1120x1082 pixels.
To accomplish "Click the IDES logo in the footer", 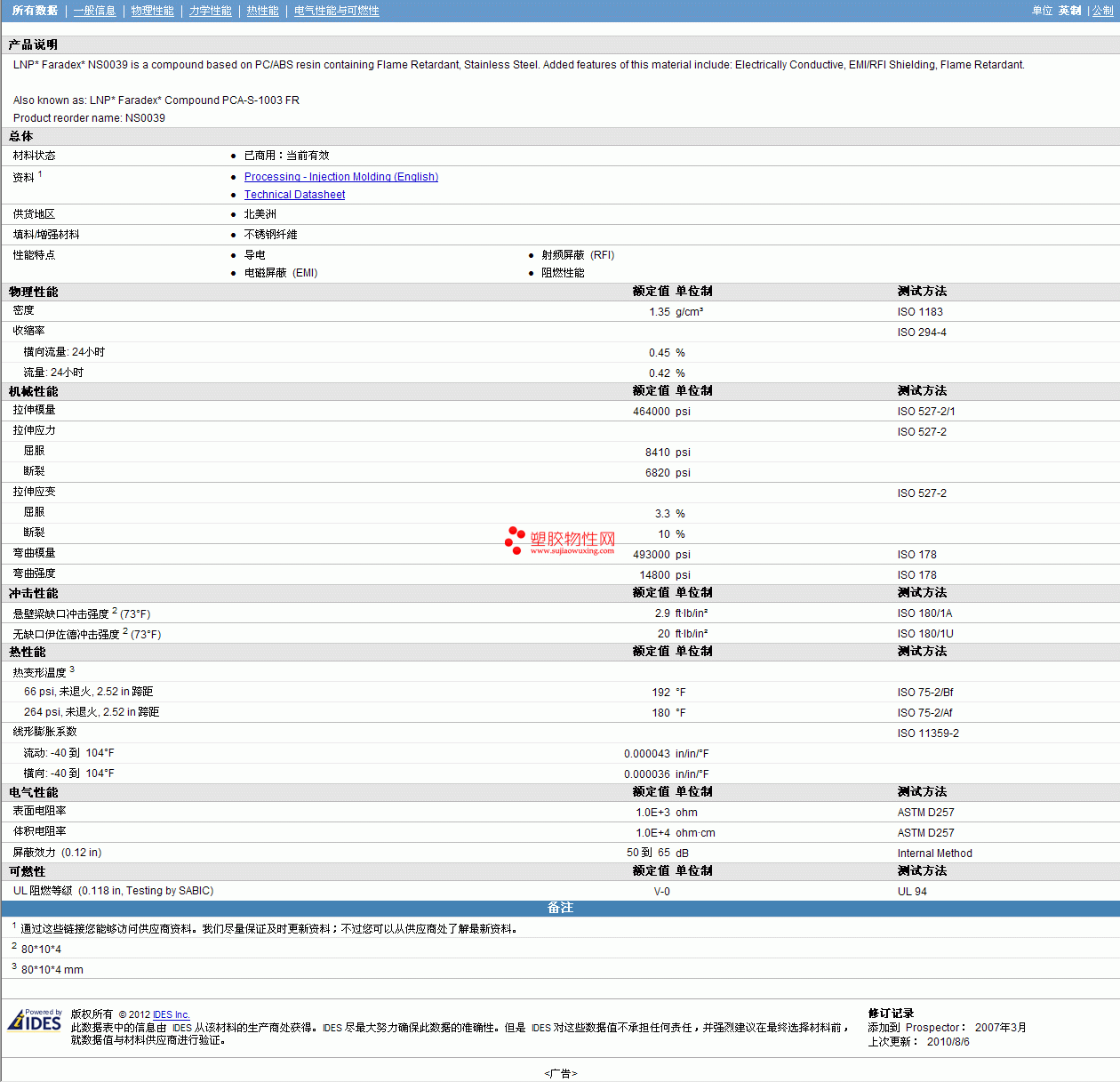I will [35, 1020].
